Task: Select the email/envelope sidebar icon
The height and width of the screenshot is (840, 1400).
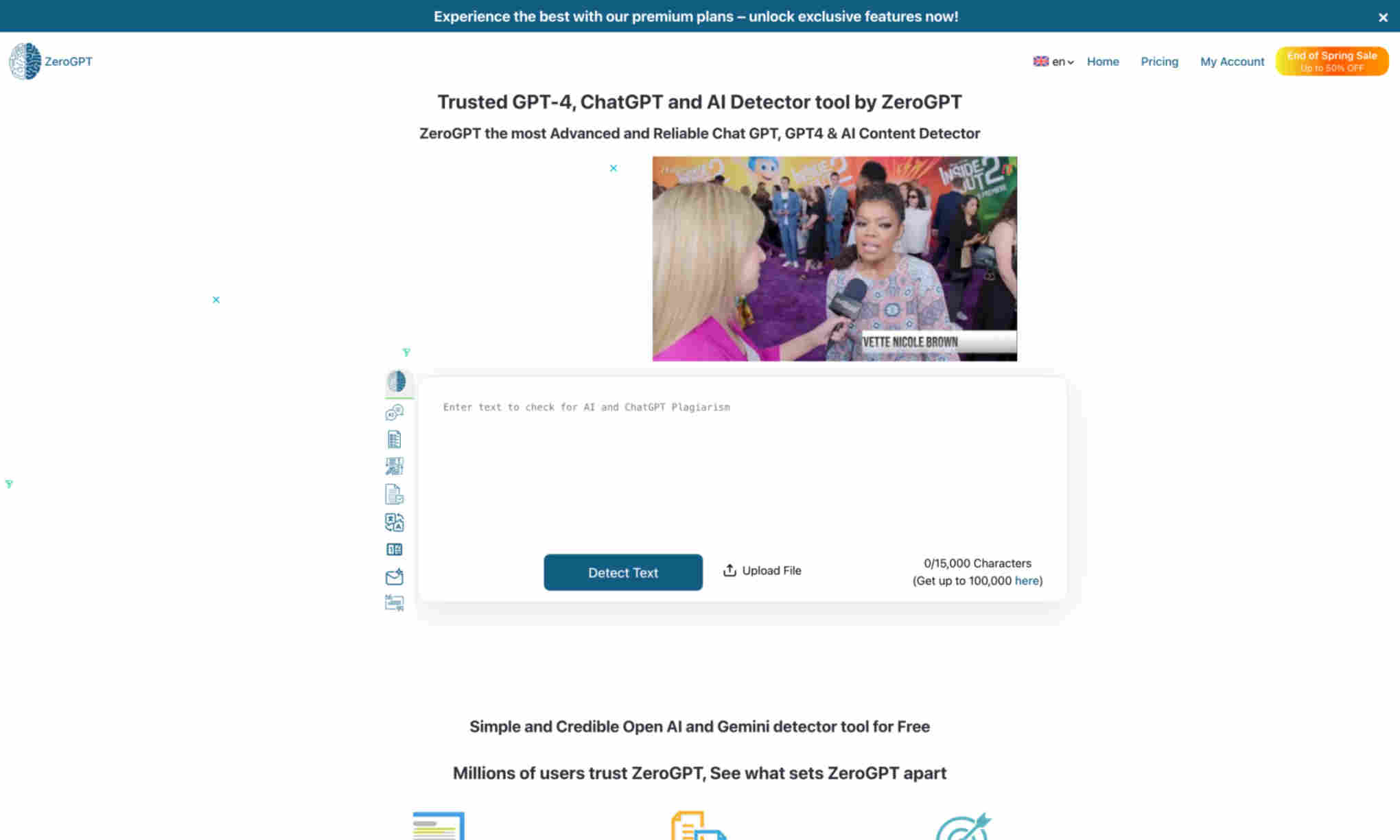Action: click(x=394, y=576)
